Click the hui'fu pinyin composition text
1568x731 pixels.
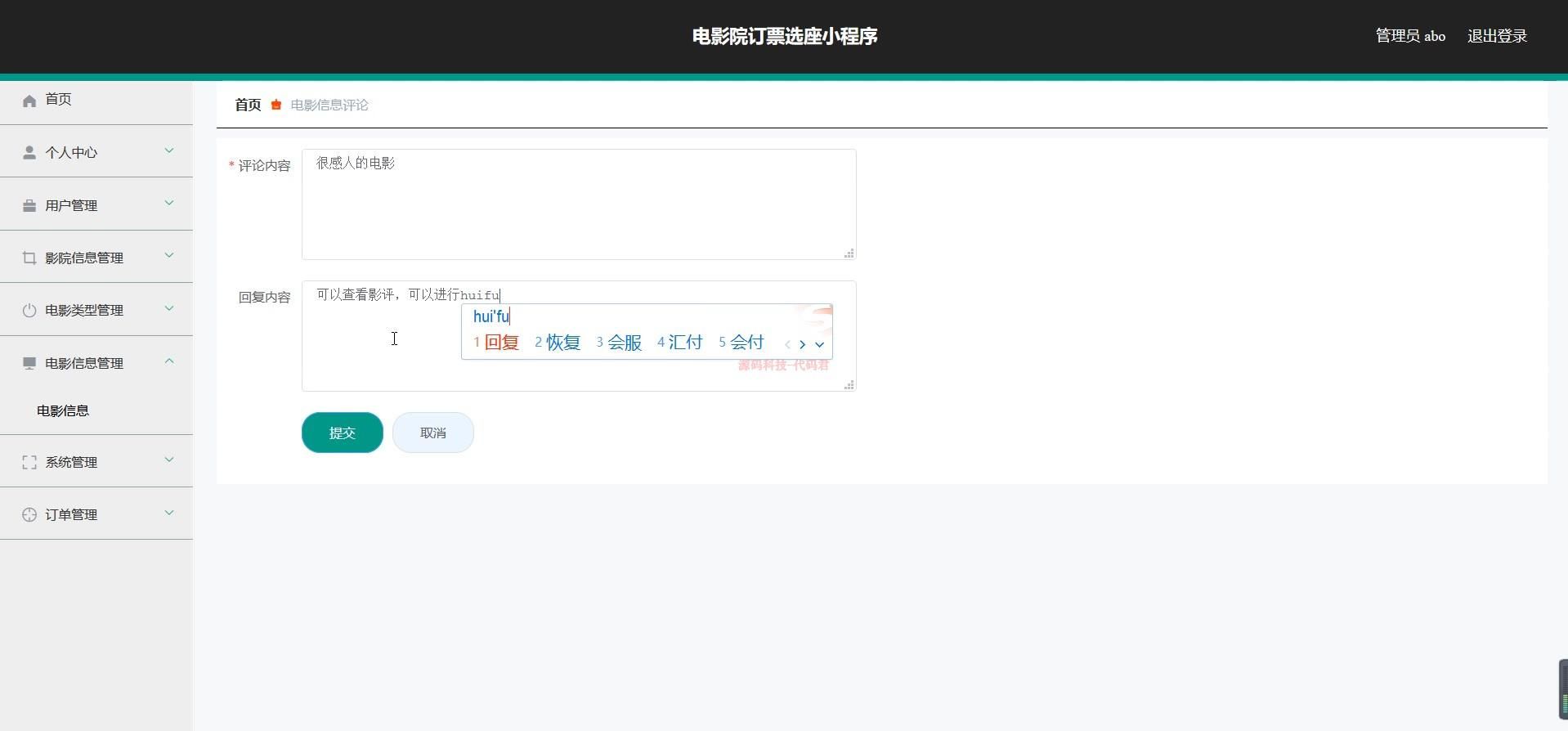click(491, 316)
